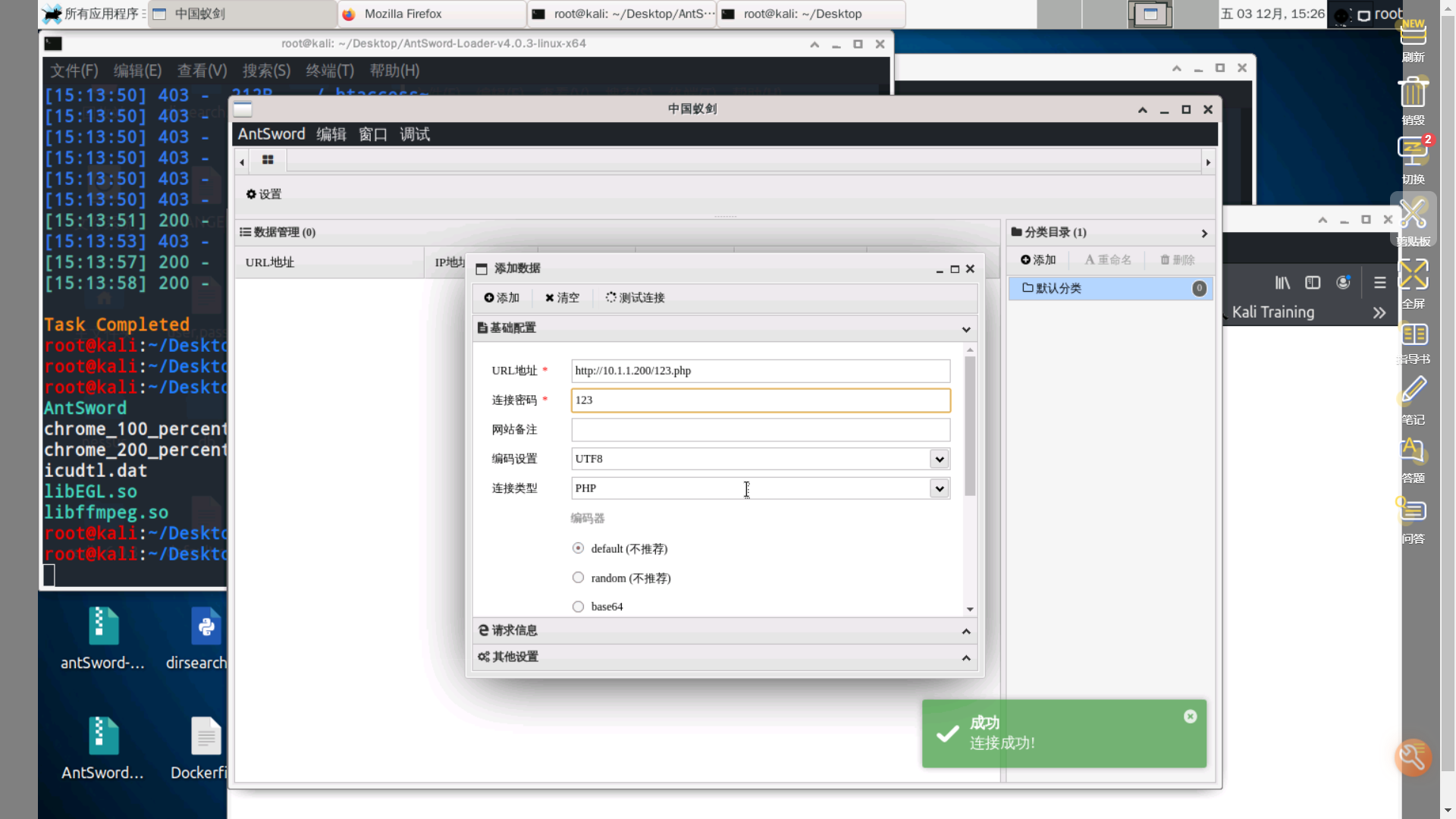
Task: Click the 清空 clear icon button
Action: (x=550, y=298)
